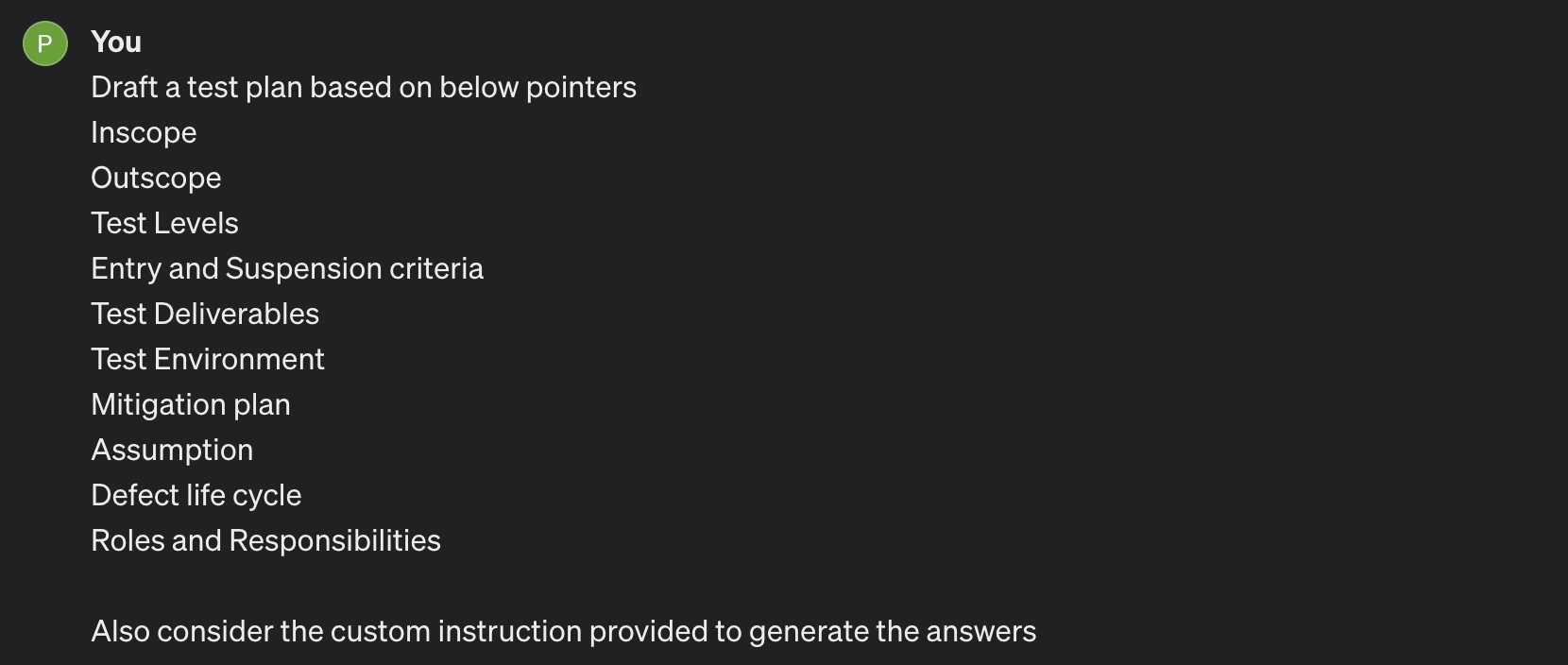Click the 'Test Environment' line

[208, 359]
